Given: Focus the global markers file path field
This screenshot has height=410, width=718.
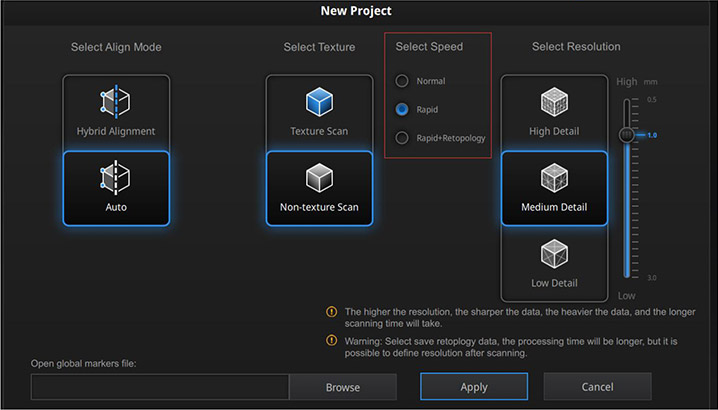Looking at the screenshot, I should [160, 387].
